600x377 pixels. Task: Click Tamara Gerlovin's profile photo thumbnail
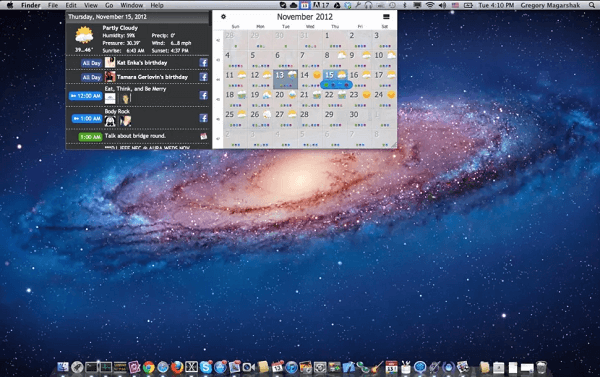tap(110, 77)
